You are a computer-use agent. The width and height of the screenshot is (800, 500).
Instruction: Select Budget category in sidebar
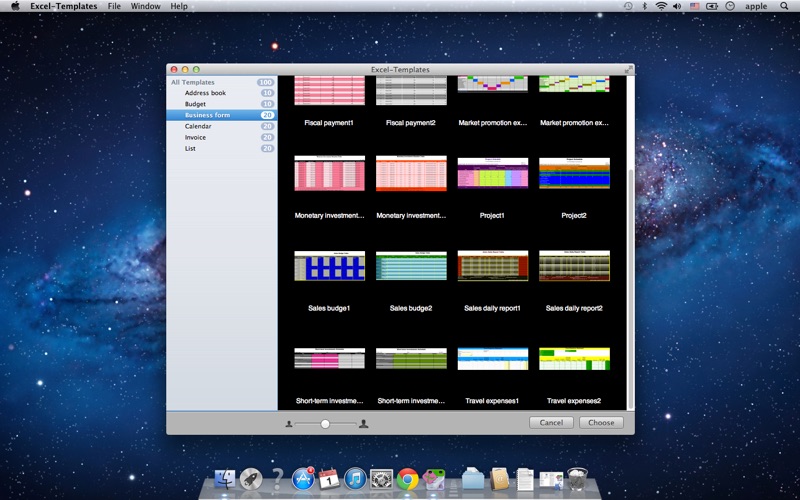(x=222, y=104)
